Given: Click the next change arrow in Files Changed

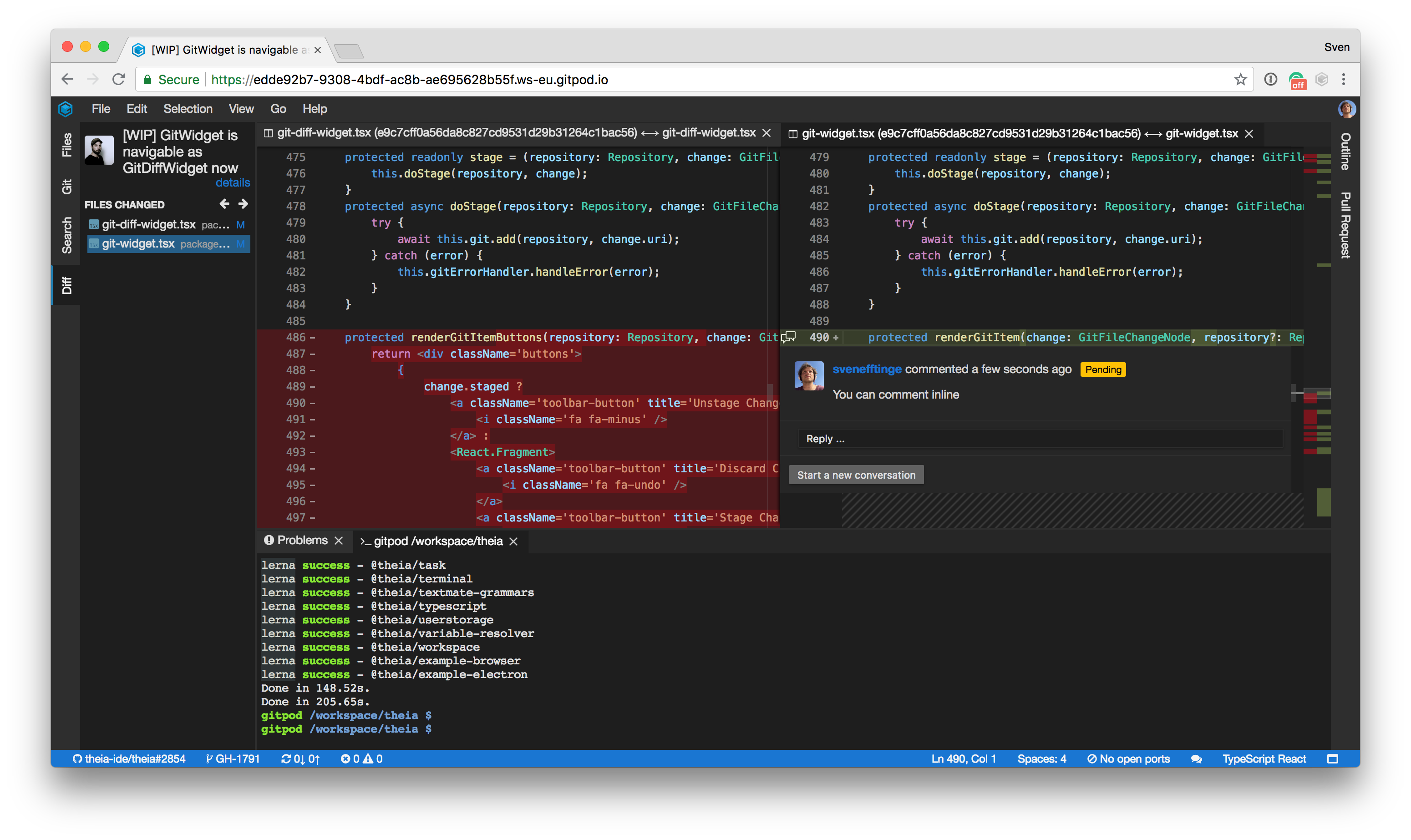Looking at the screenshot, I should click(x=244, y=204).
